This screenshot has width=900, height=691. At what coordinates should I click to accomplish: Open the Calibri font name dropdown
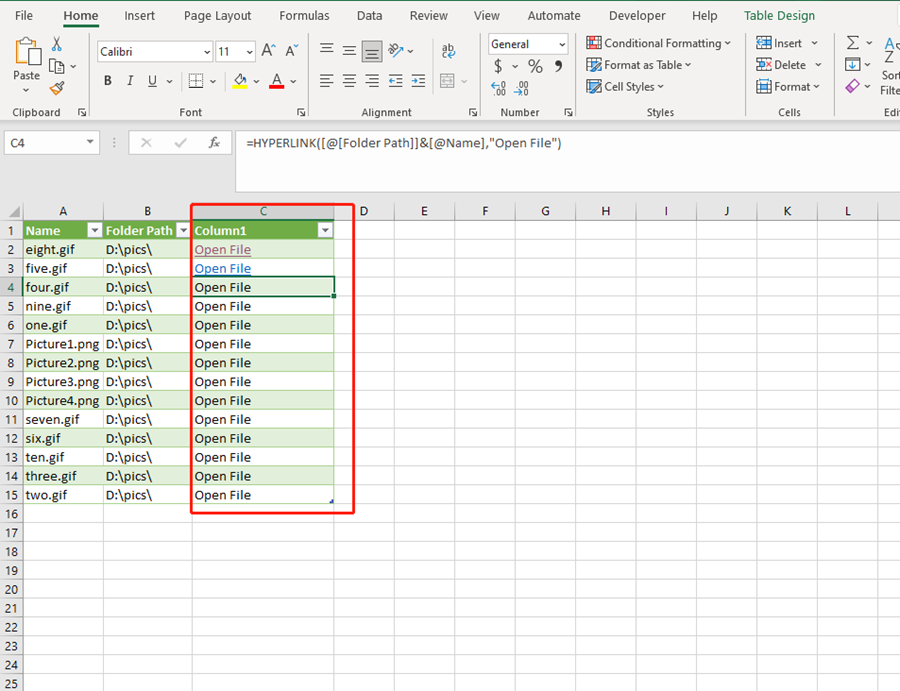coord(207,52)
